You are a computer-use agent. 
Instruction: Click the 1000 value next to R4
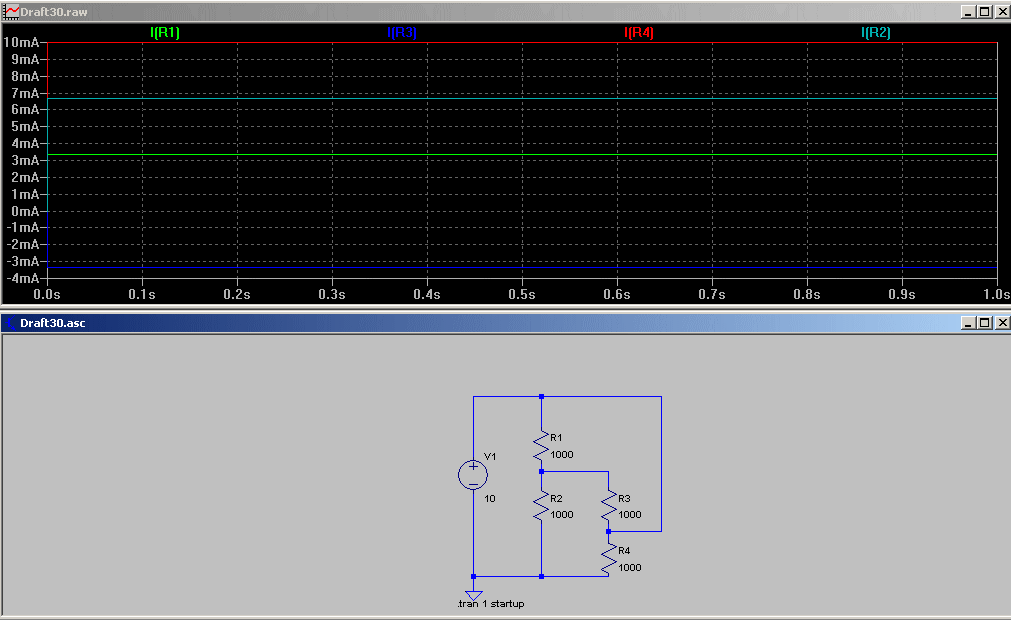click(630, 567)
